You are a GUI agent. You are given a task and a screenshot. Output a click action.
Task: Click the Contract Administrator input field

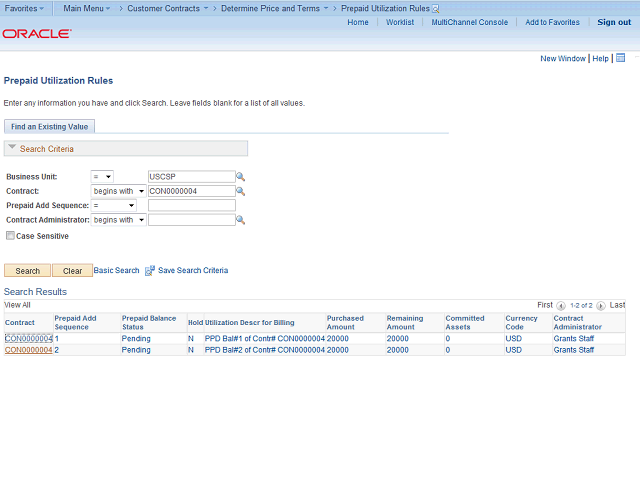coord(191,220)
